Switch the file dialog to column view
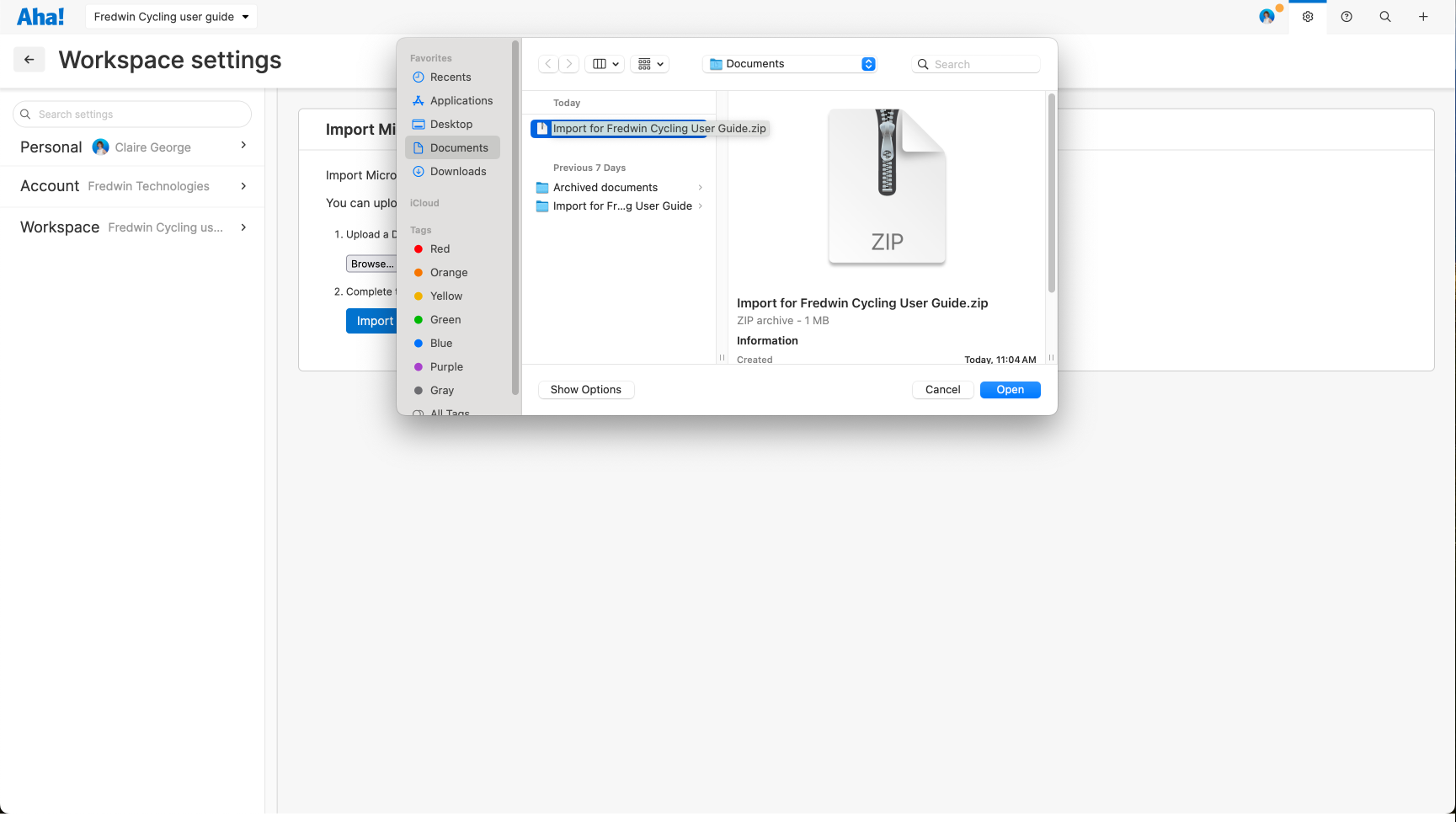Viewport: 1456px width, 822px height. (x=600, y=63)
